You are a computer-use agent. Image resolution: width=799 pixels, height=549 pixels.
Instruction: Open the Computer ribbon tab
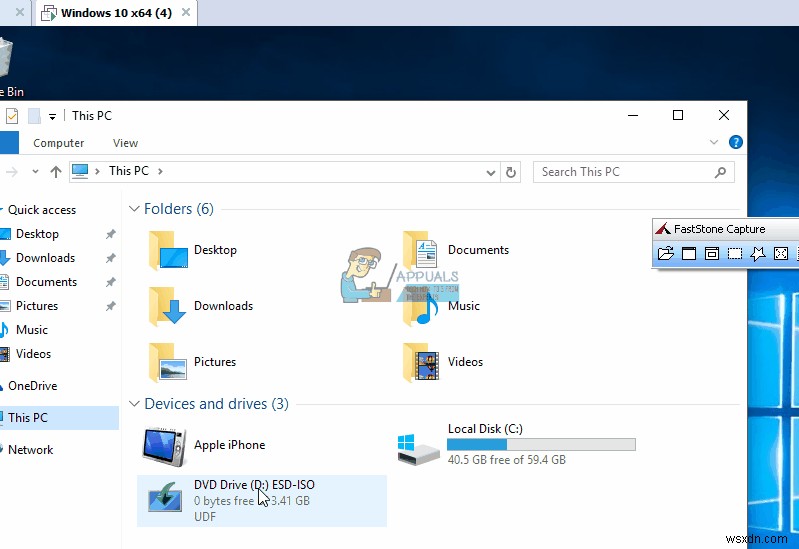(x=59, y=143)
